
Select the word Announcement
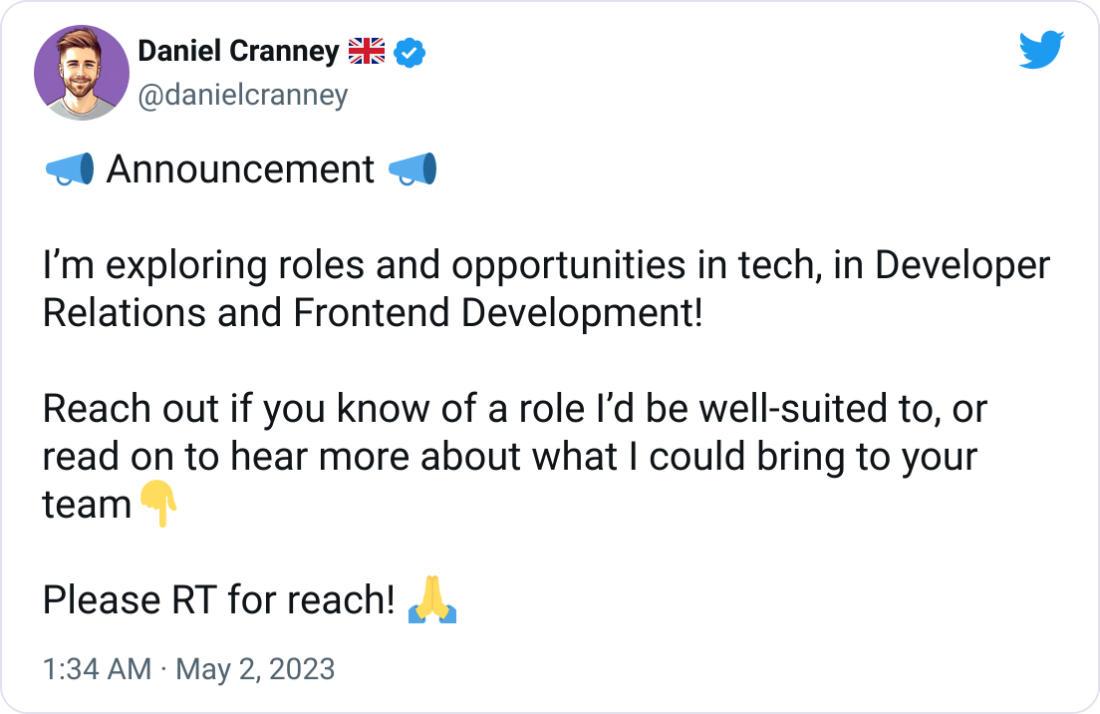[240, 168]
